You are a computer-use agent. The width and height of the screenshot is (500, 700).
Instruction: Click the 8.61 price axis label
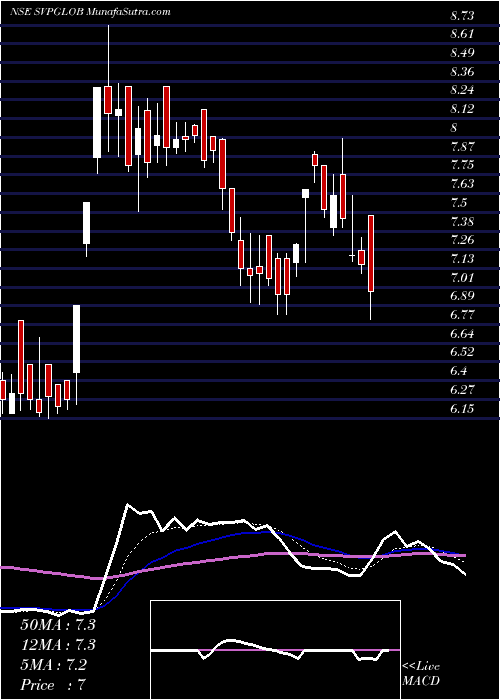click(462, 34)
